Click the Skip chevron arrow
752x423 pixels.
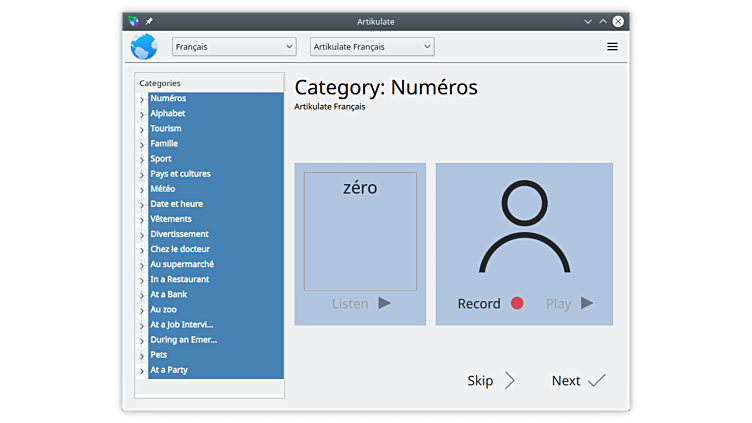click(510, 381)
